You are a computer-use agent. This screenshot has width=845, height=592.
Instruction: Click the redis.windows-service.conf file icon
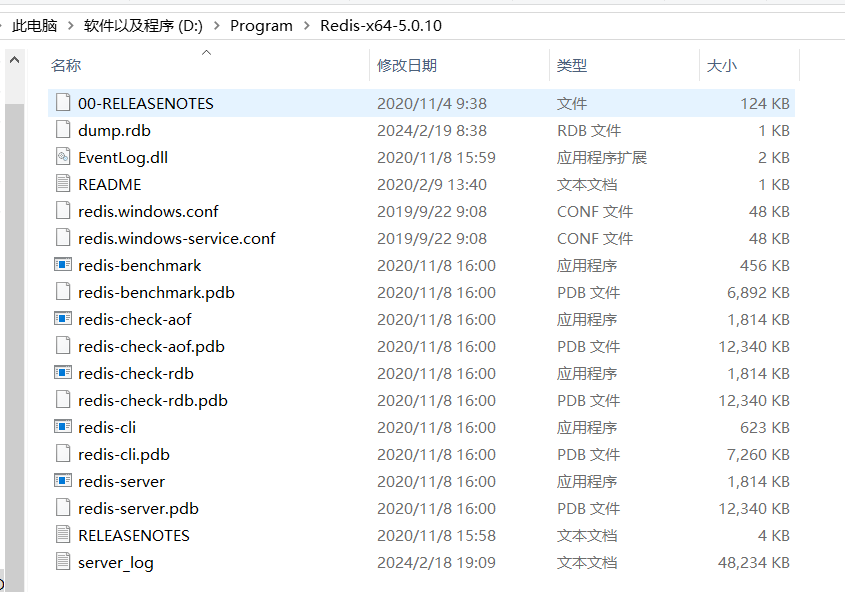point(63,237)
